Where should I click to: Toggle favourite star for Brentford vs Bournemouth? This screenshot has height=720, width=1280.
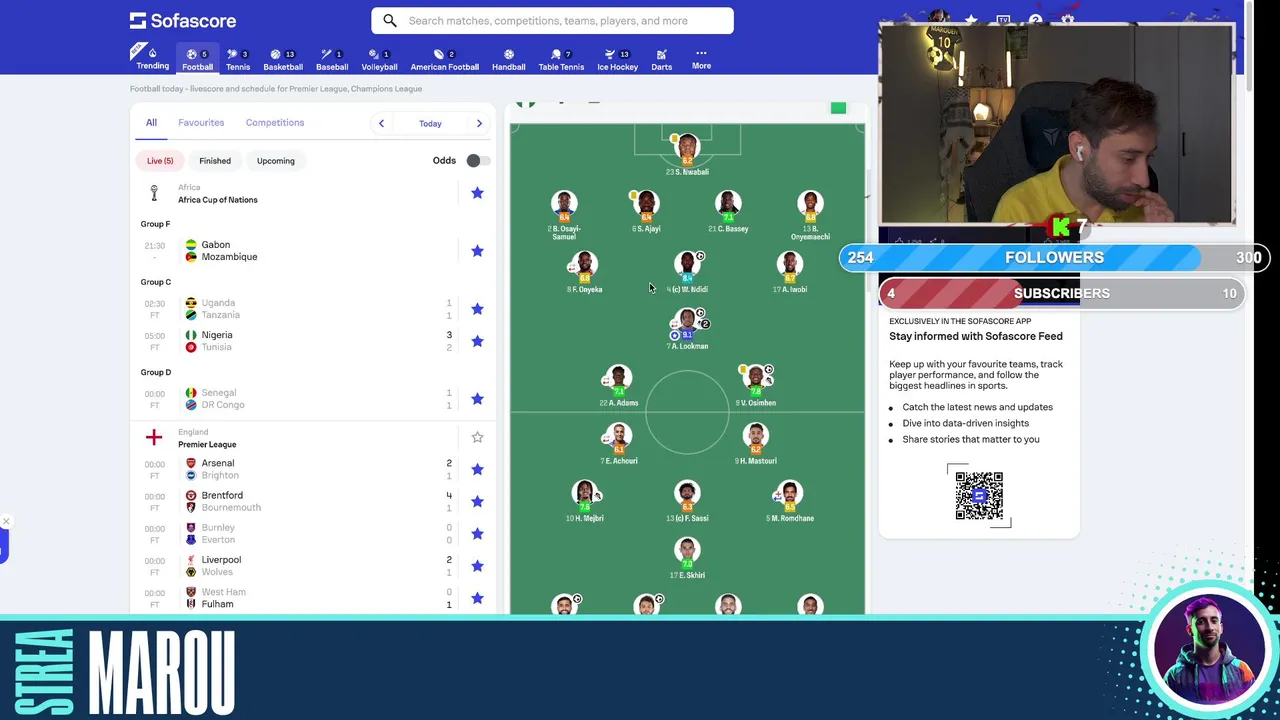(477, 501)
